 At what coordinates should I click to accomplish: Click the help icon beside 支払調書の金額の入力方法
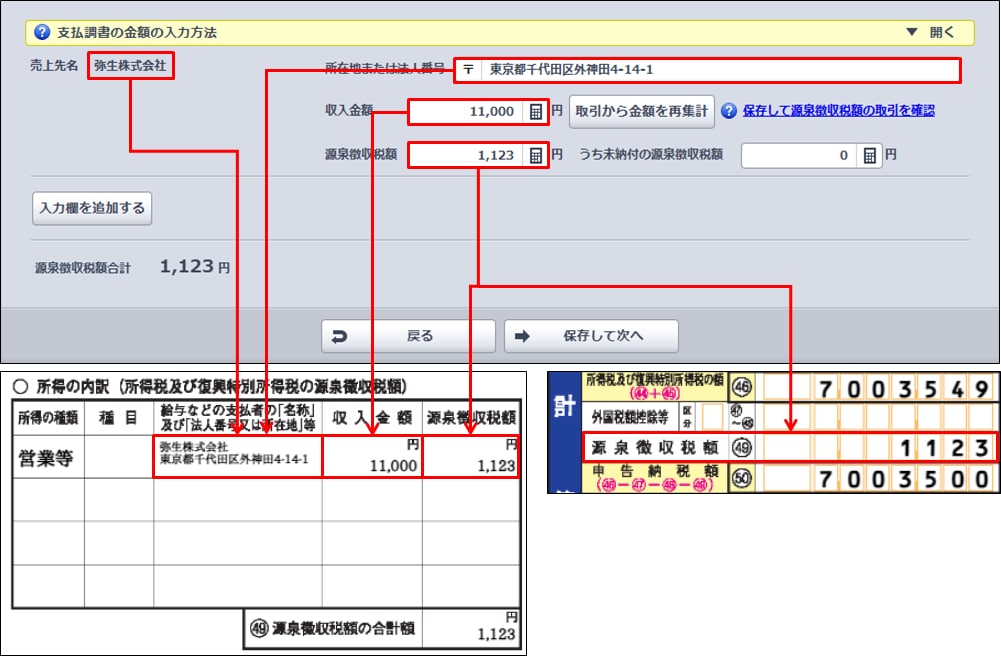point(42,32)
